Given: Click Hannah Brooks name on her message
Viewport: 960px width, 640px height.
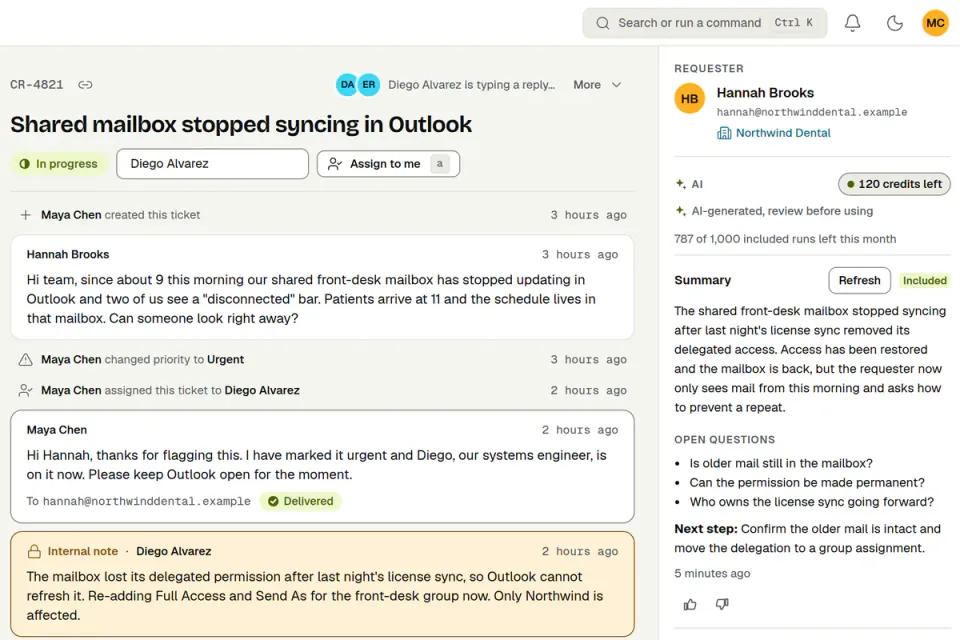Looking at the screenshot, I should pyautogui.click(x=68, y=254).
